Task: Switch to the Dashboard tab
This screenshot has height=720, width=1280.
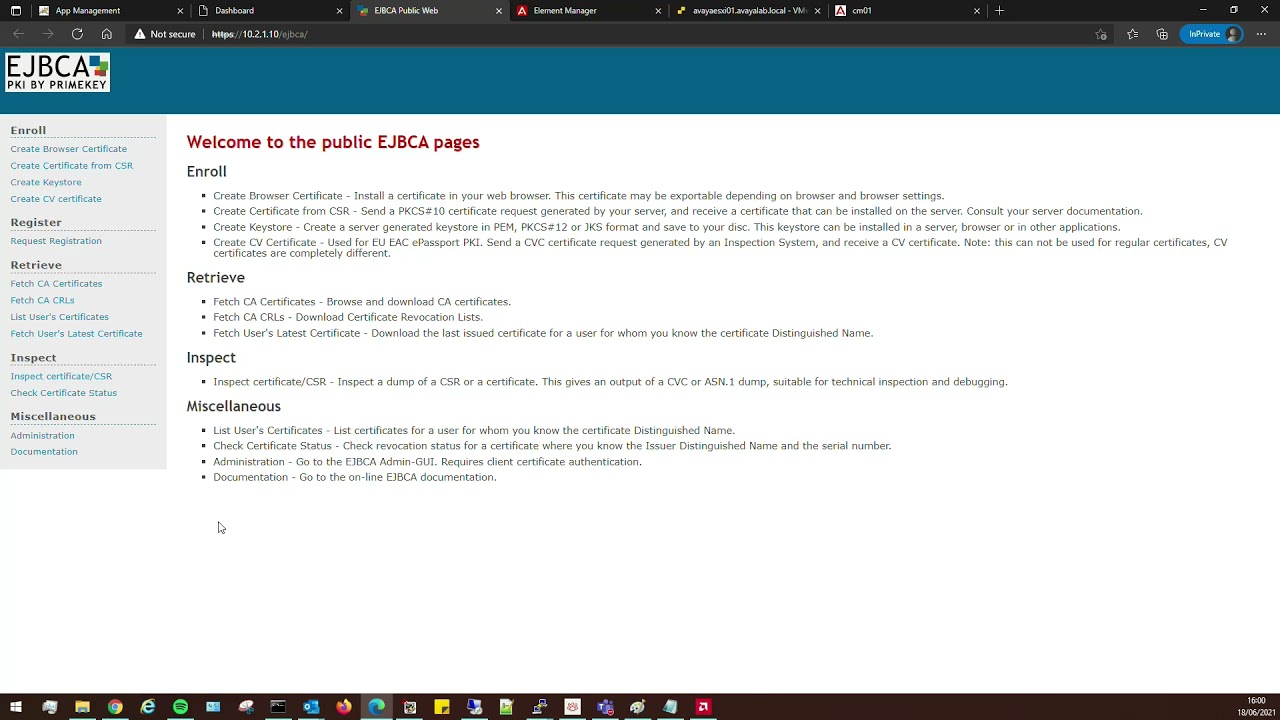Action: tap(270, 10)
